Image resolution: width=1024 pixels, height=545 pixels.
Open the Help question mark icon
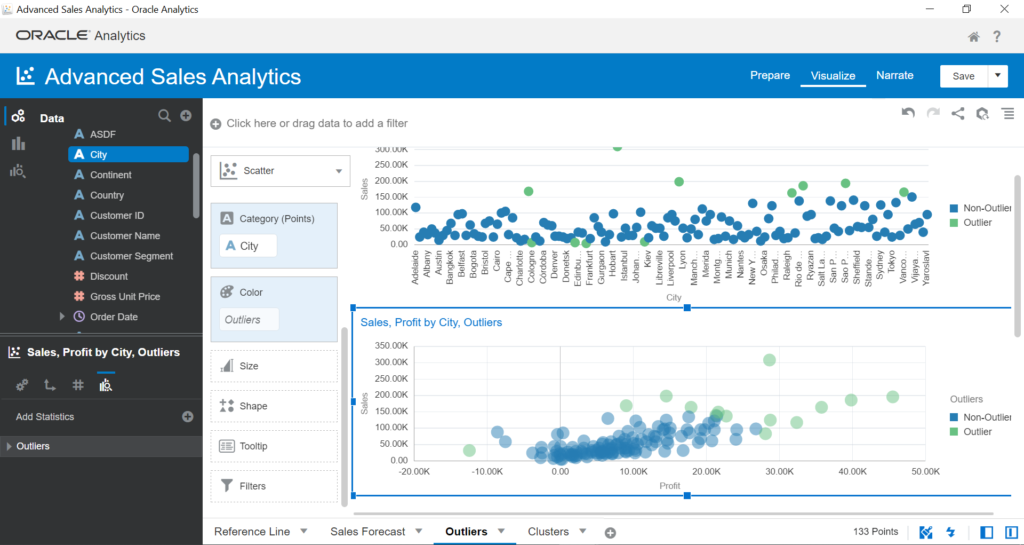(997, 37)
